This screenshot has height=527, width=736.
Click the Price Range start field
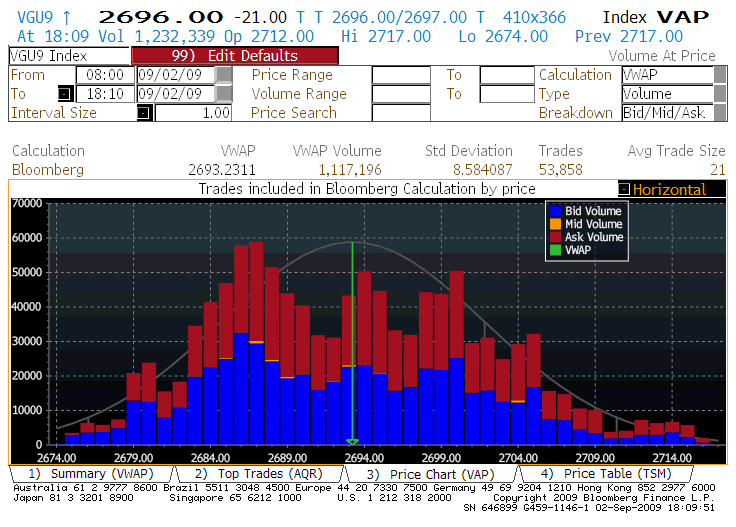tap(401, 75)
